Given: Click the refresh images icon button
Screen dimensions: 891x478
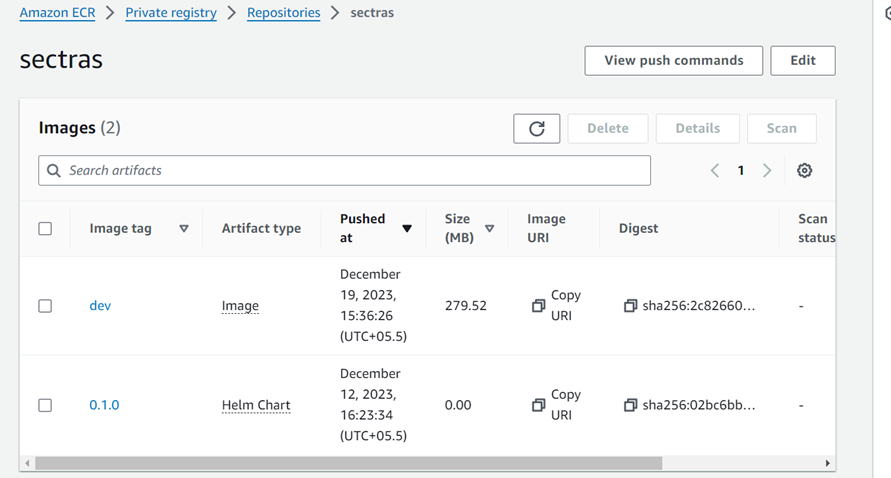Looking at the screenshot, I should click(536, 128).
